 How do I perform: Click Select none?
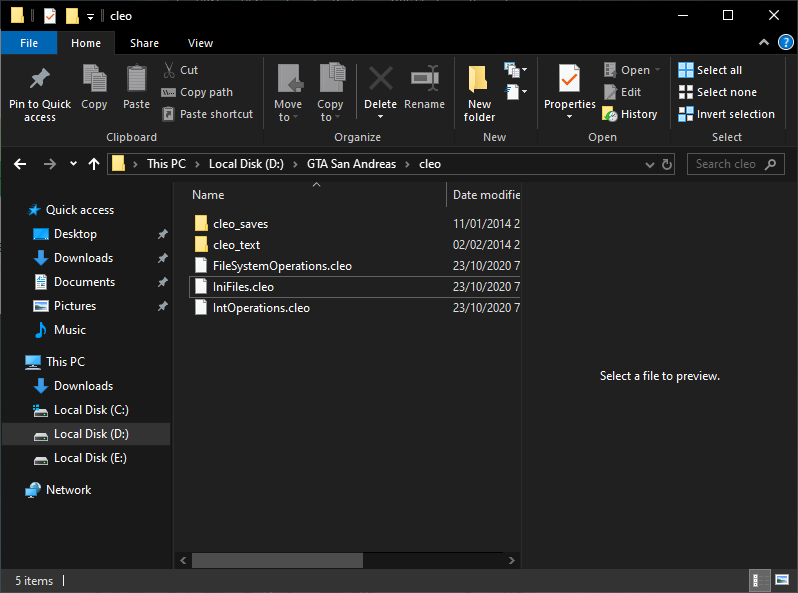tap(718, 92)
